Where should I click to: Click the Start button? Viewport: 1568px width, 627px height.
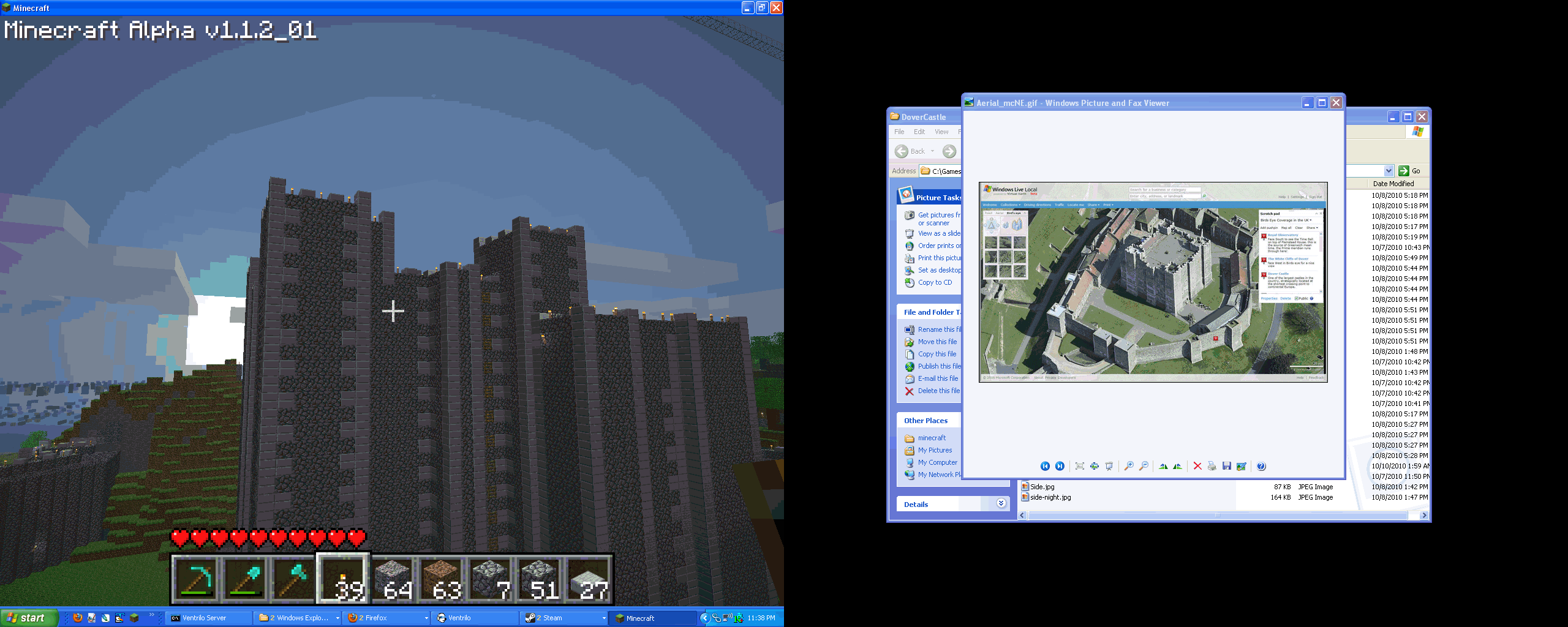(x=29, y=618)
